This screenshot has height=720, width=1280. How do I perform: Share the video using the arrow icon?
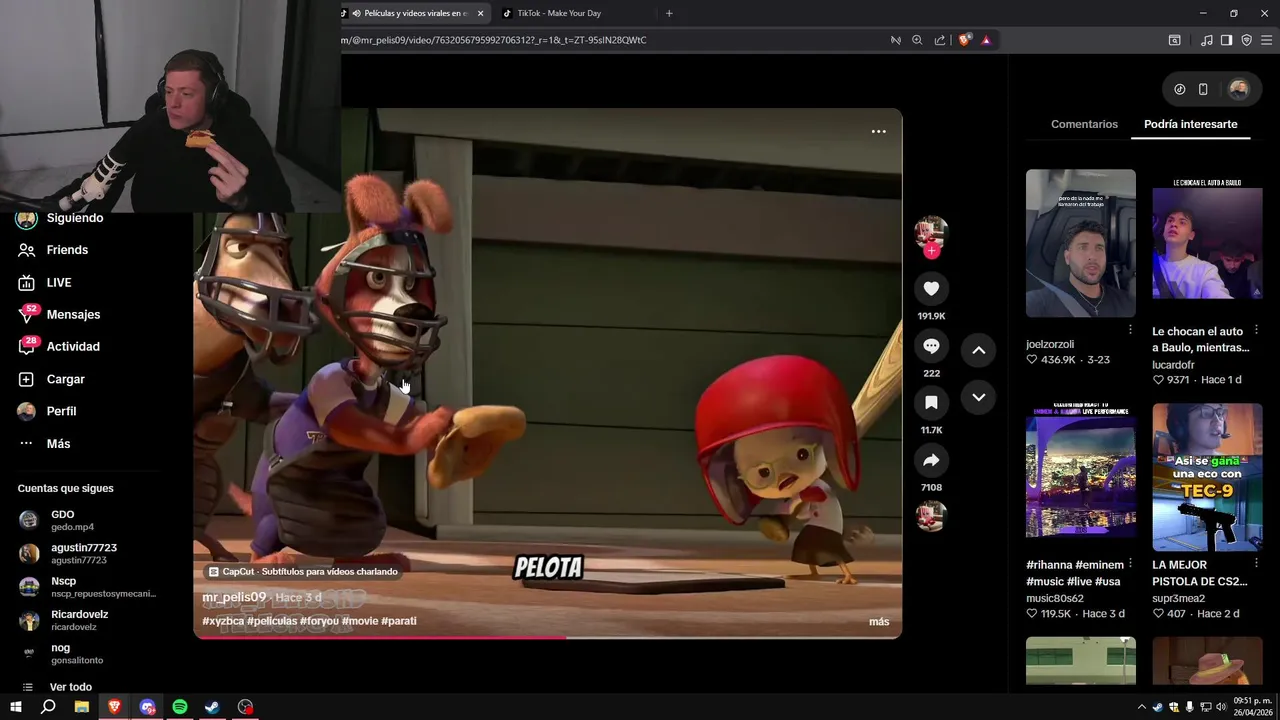click(931, 460)
